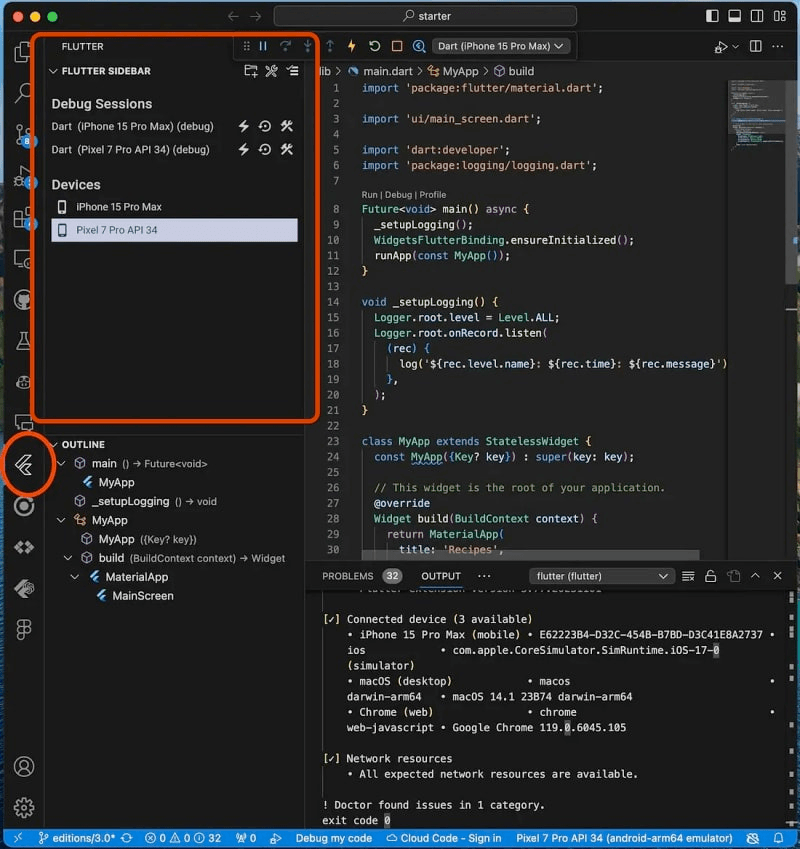Switch to the PROBLEMS tab
Viewport: 800px width, 849px height.
click(x=347, y=576)
